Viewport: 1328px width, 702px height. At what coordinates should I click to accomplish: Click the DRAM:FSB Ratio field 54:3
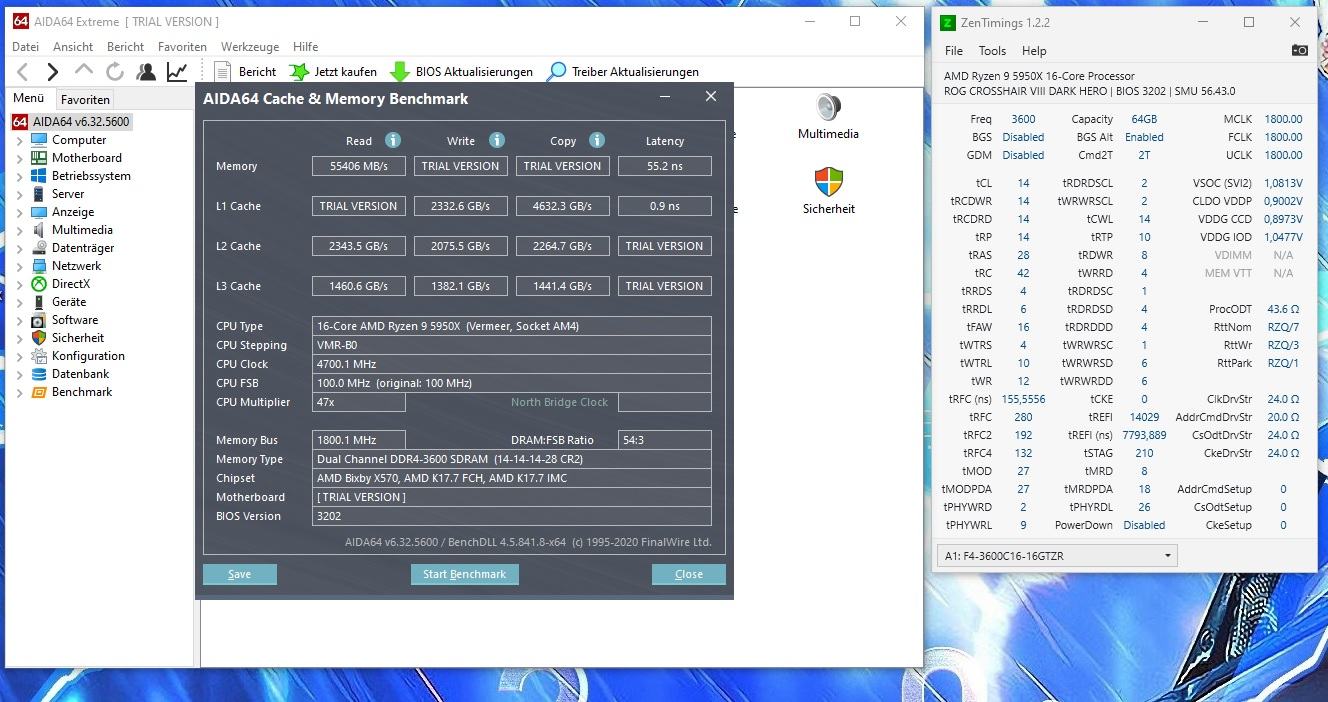665,440
